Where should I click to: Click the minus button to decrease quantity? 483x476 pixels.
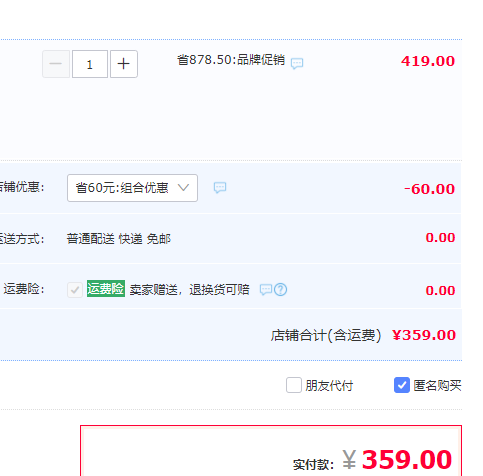click(56, 64)
